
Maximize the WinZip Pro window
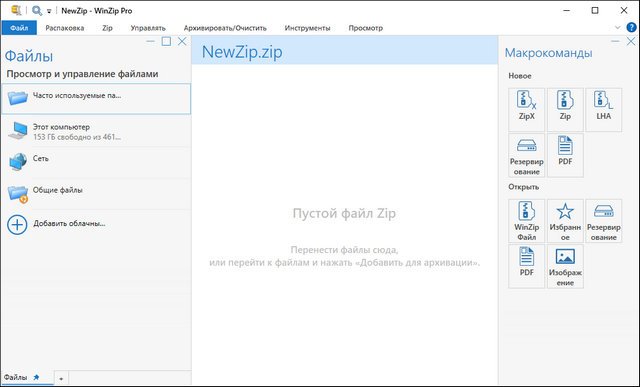coord(595,11)
